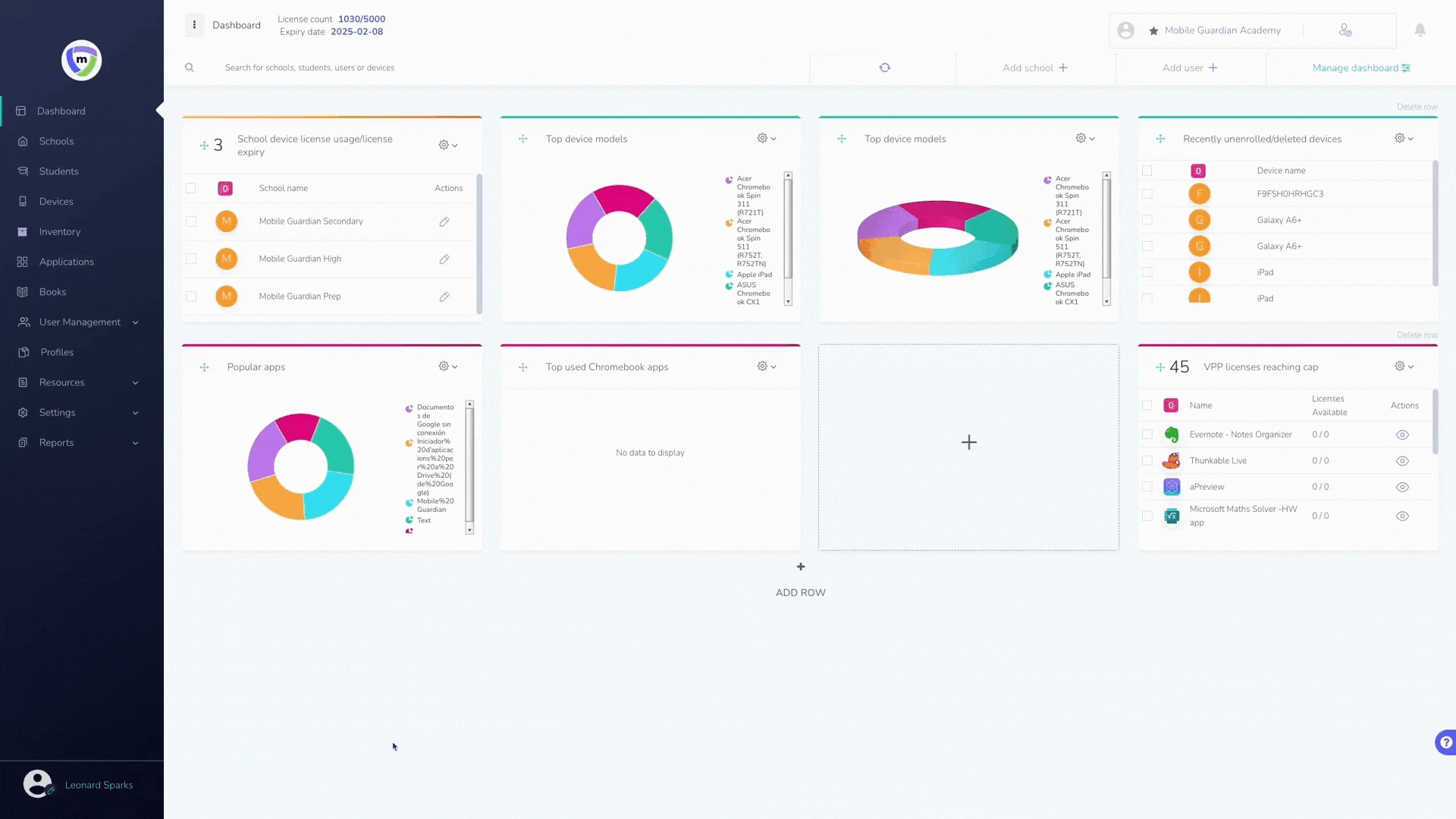Open the notifications bell
Screen dimensions: 1456x819
[1420, 30]
